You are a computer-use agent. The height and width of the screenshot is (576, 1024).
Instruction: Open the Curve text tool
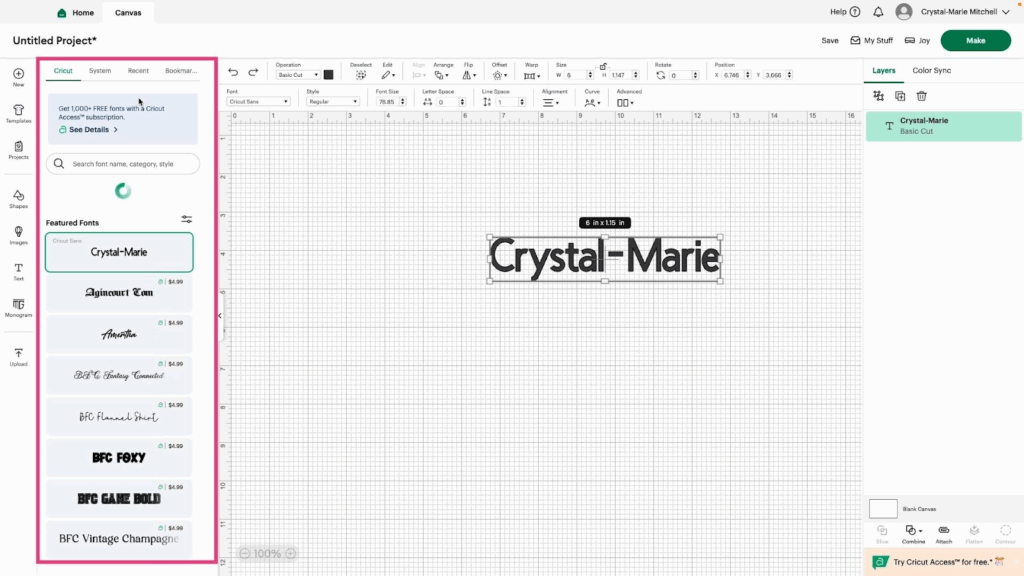click(592, 103)
